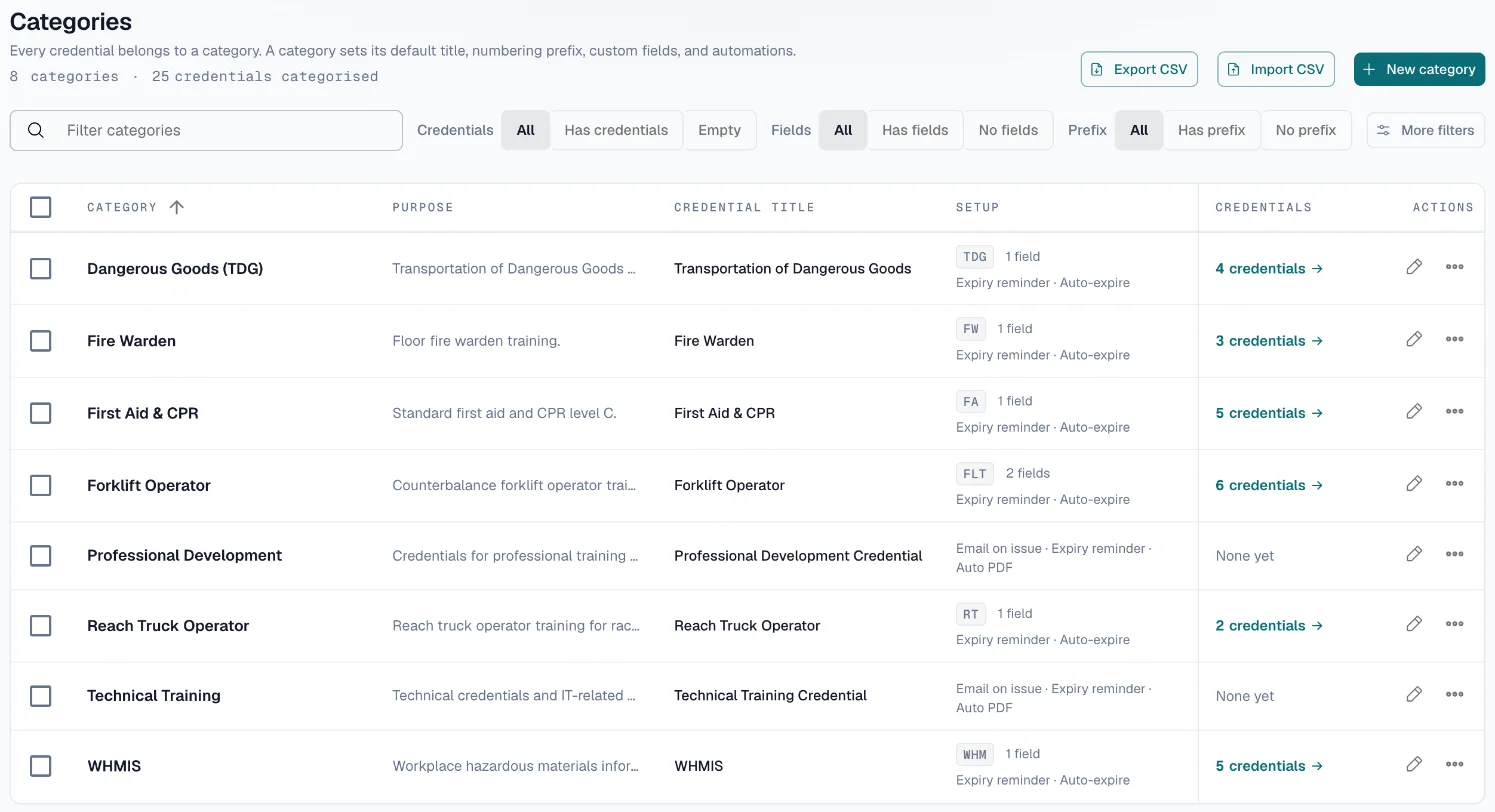Tick the Professional Development row checkbox
The image size is (1495, 812).
40,555
